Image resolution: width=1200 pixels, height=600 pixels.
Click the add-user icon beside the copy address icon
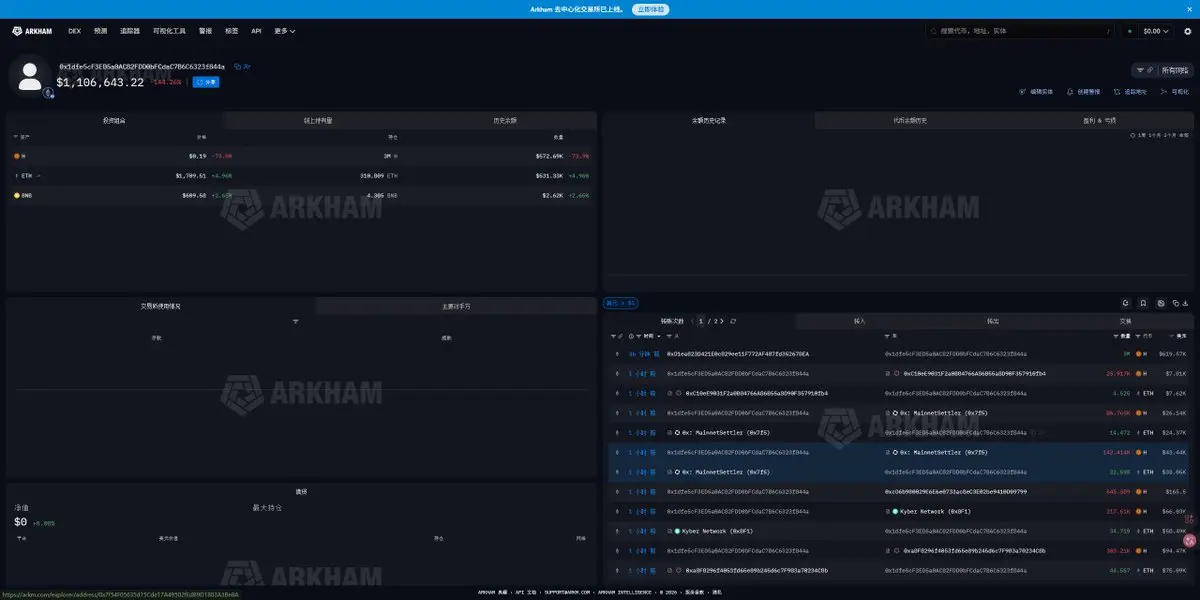pyautogui.click(x=247, y=66)
